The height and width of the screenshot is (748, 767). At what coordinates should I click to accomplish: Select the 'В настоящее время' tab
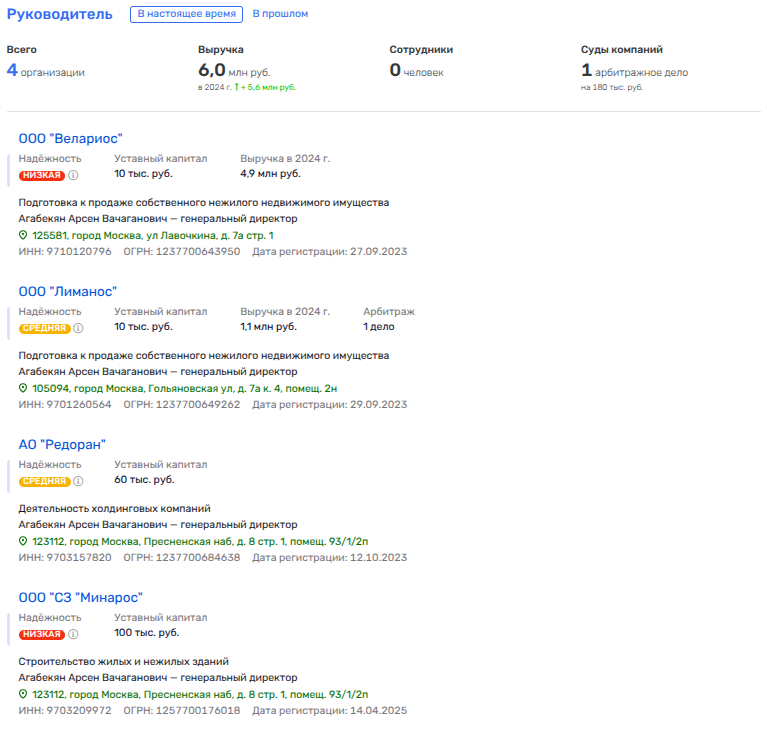(187, 14)
